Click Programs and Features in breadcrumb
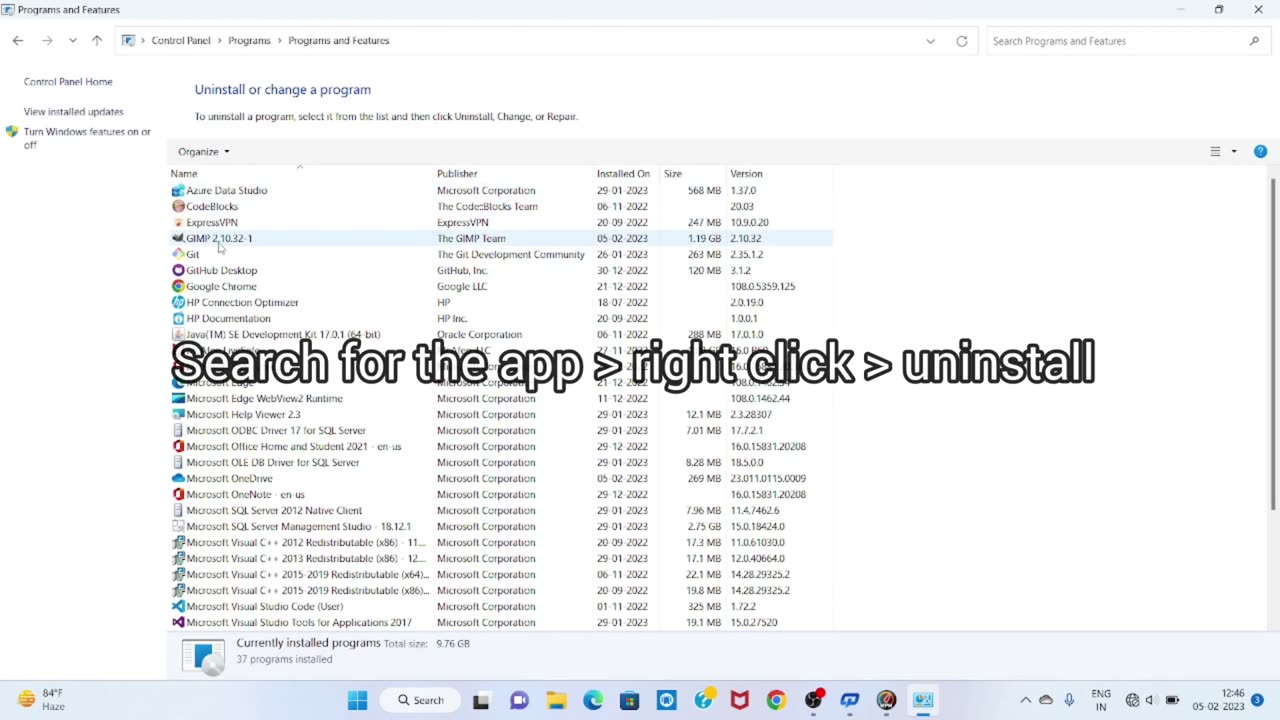This screenshot has height=720, width=1280. pyautogui.click(x=339, y=41)
